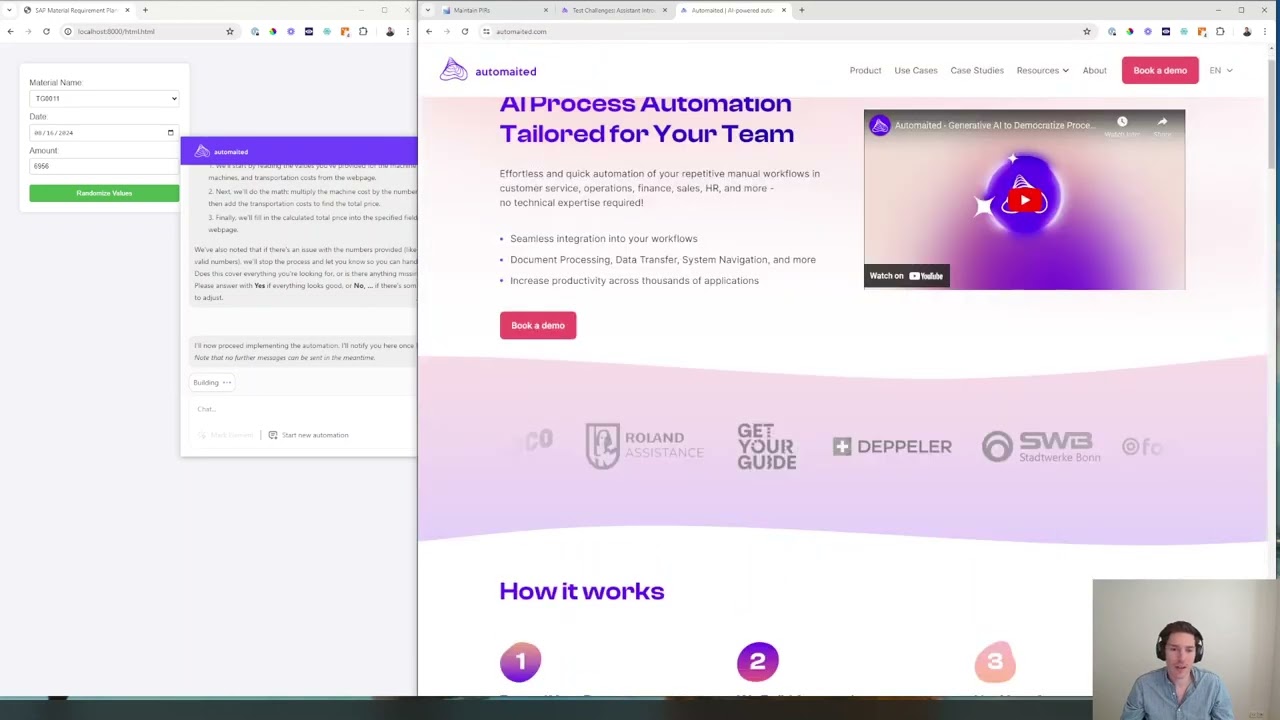Click Start new automation chat icon
This screenshot has height=720, width=1280.
click(272, 435)
